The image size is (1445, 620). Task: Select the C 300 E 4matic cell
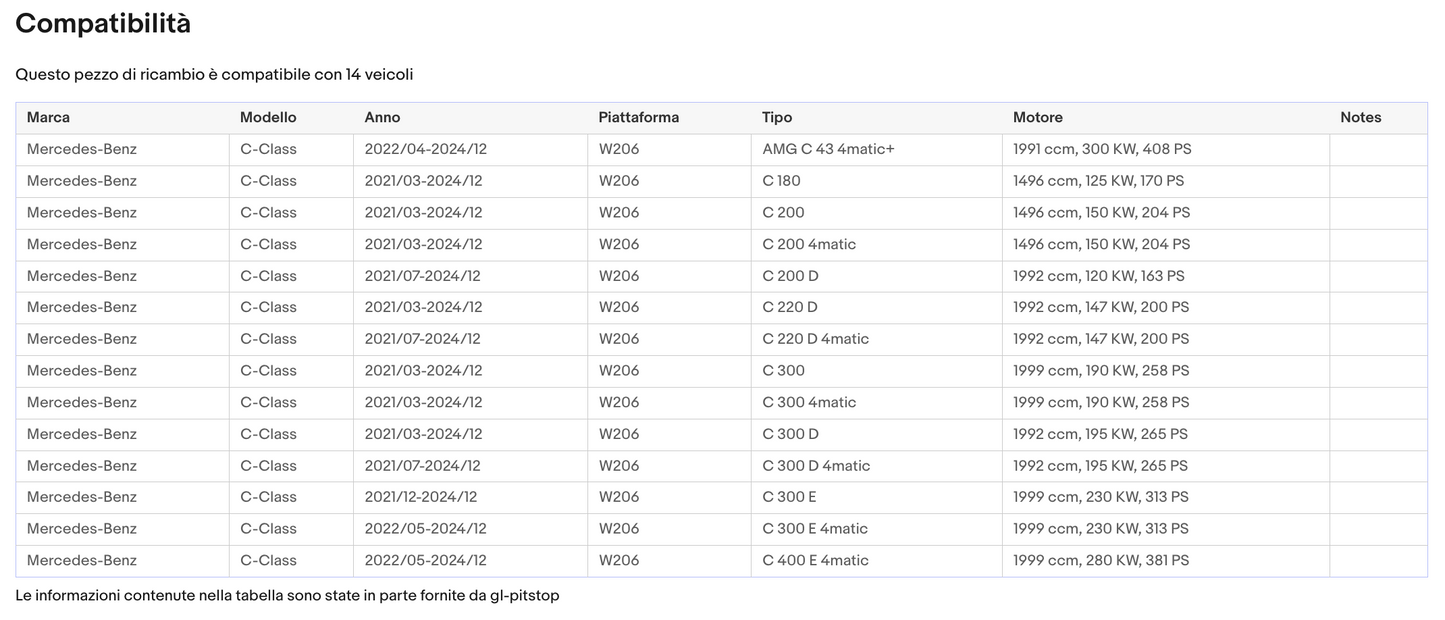pos(815,529)
